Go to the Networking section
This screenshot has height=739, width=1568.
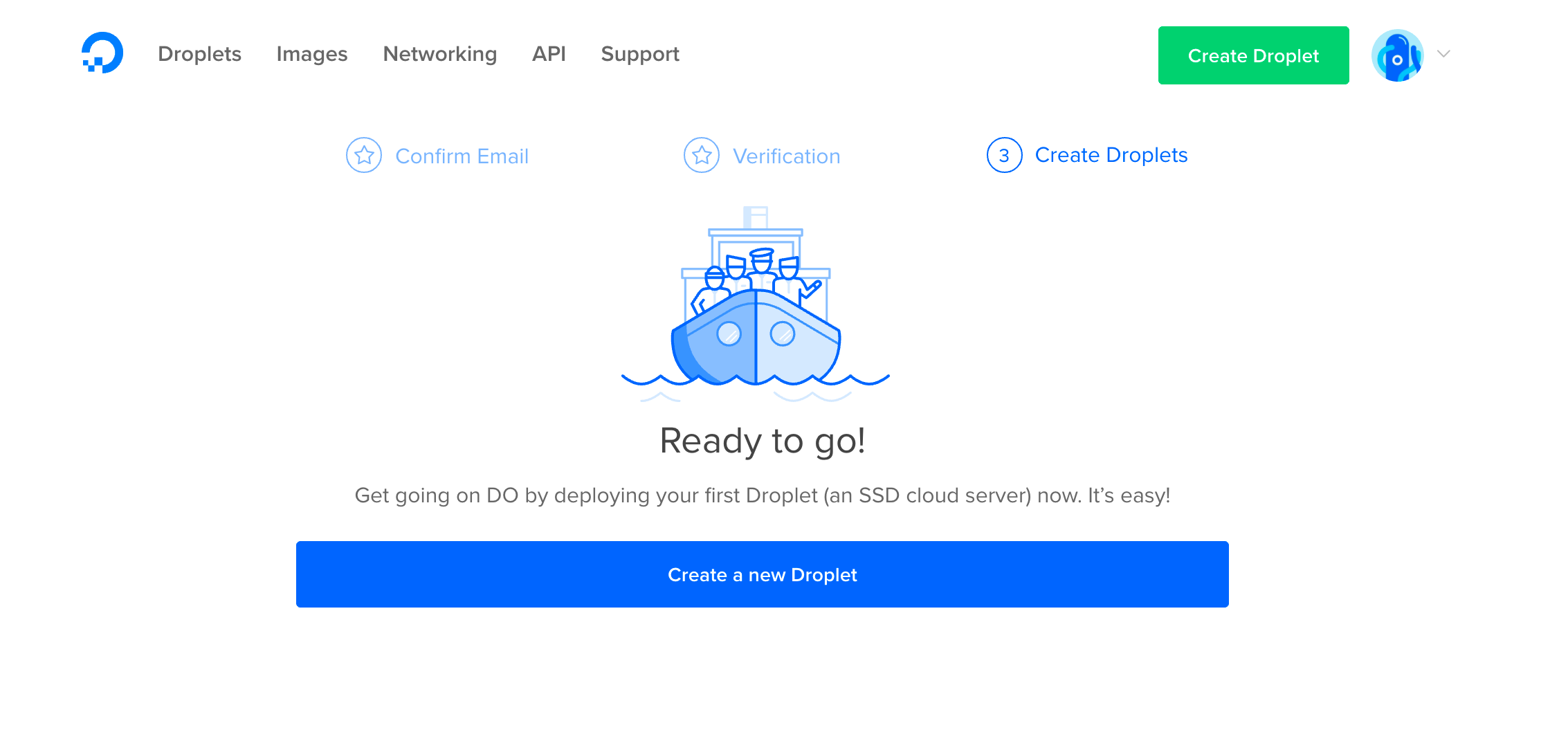[440, 54]
